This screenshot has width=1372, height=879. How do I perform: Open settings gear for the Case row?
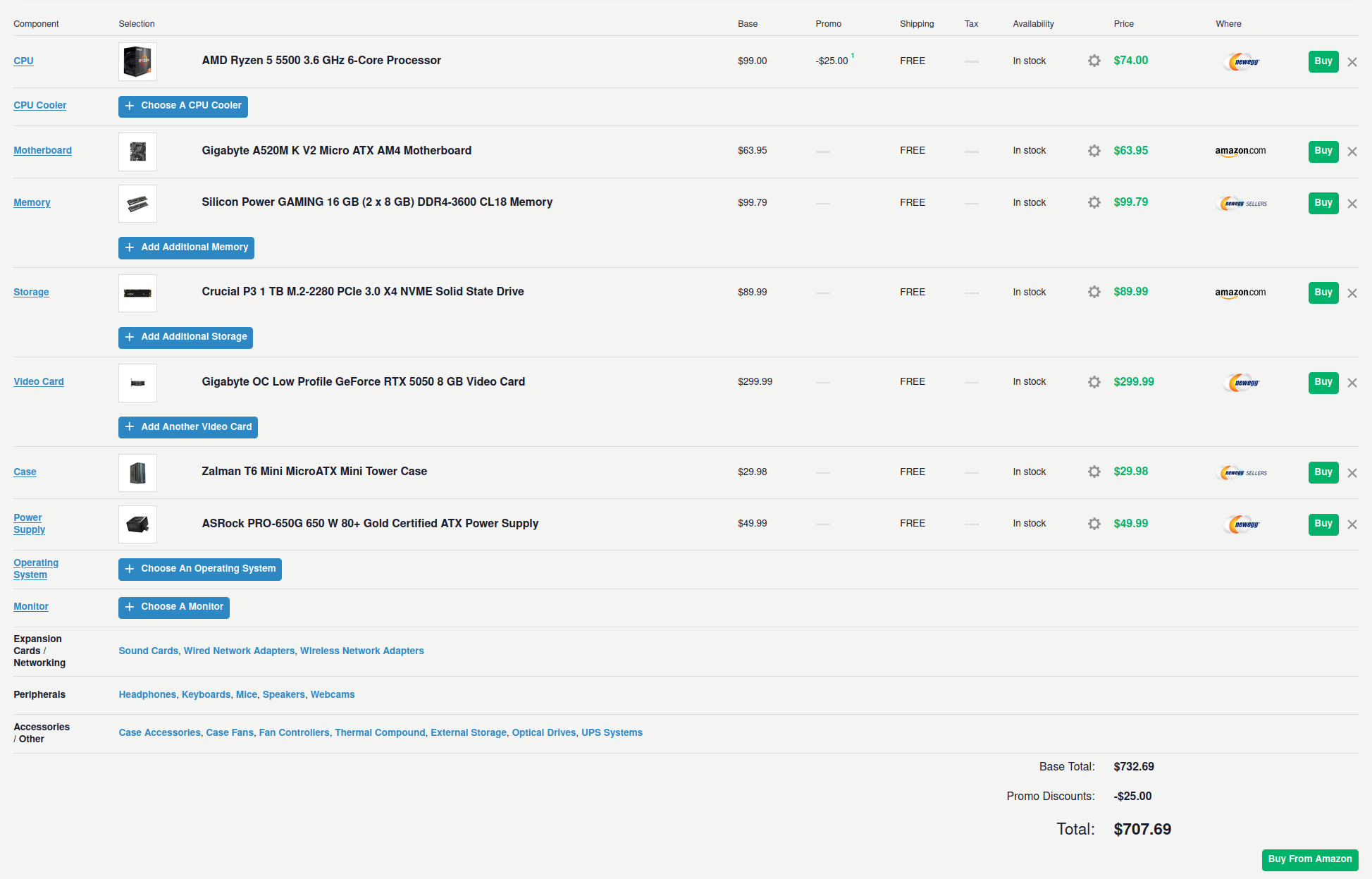pyautogui.click(x=1094, y=472)
